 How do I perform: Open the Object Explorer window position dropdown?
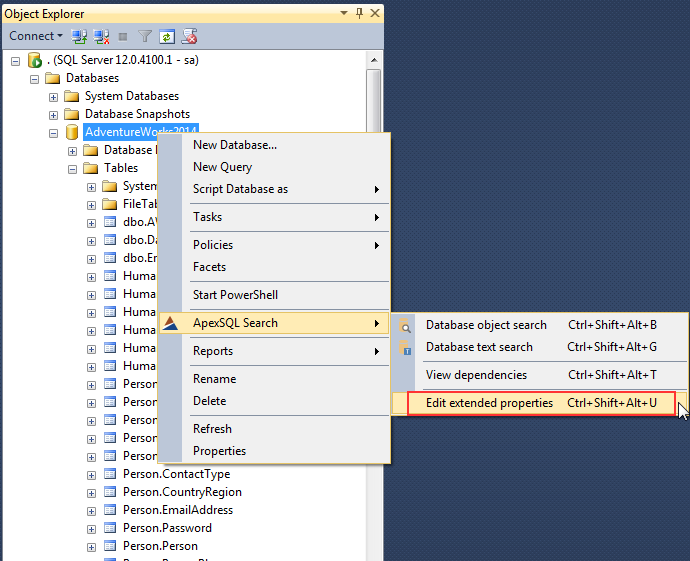(344, 13)
